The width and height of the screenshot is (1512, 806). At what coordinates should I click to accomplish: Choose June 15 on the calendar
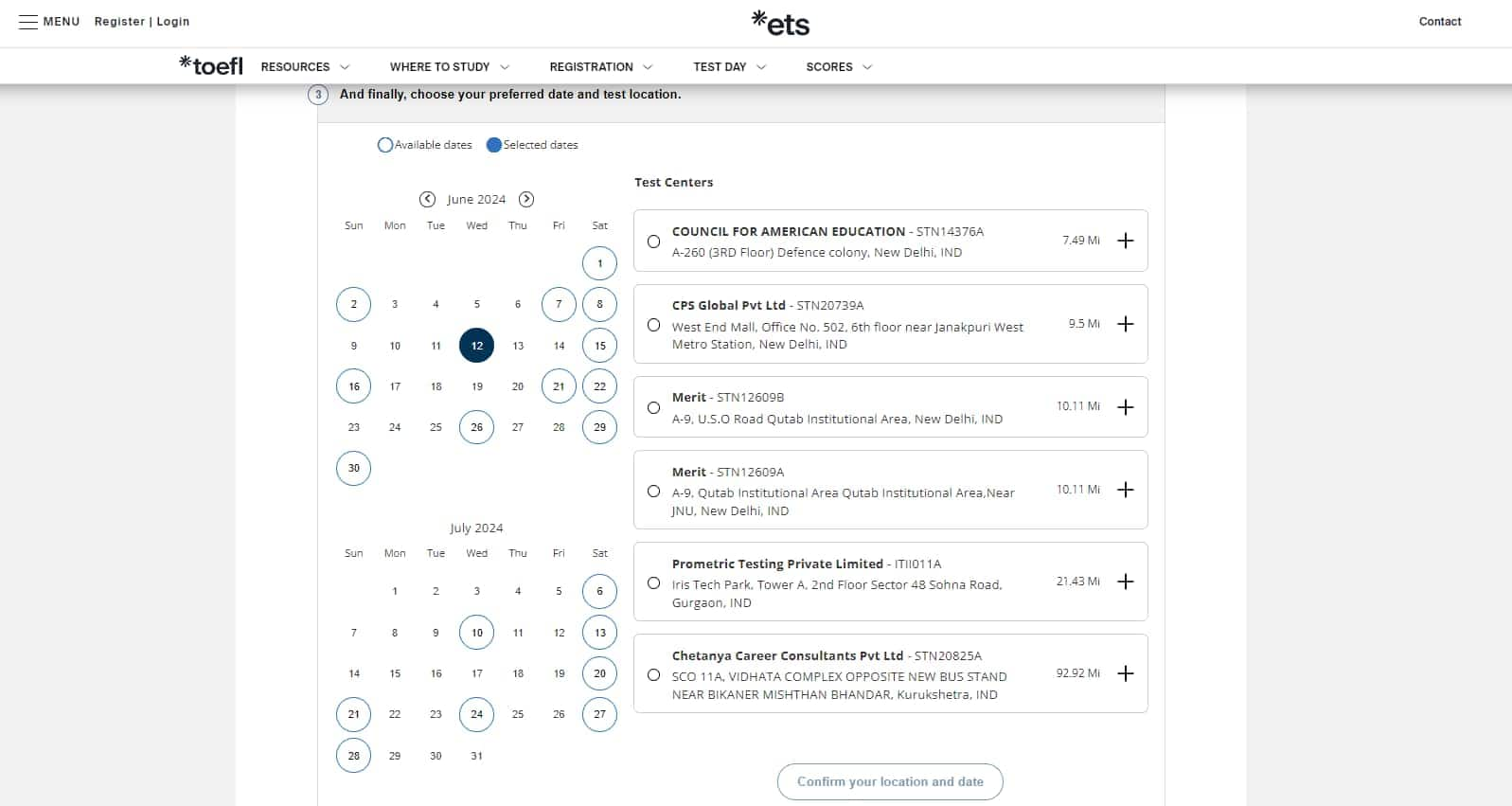point(599,346)
